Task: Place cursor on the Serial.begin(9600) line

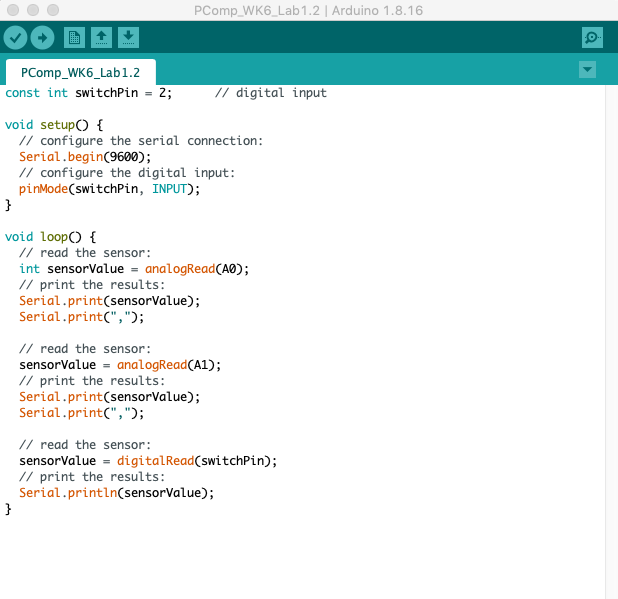Action: point(85,157)
